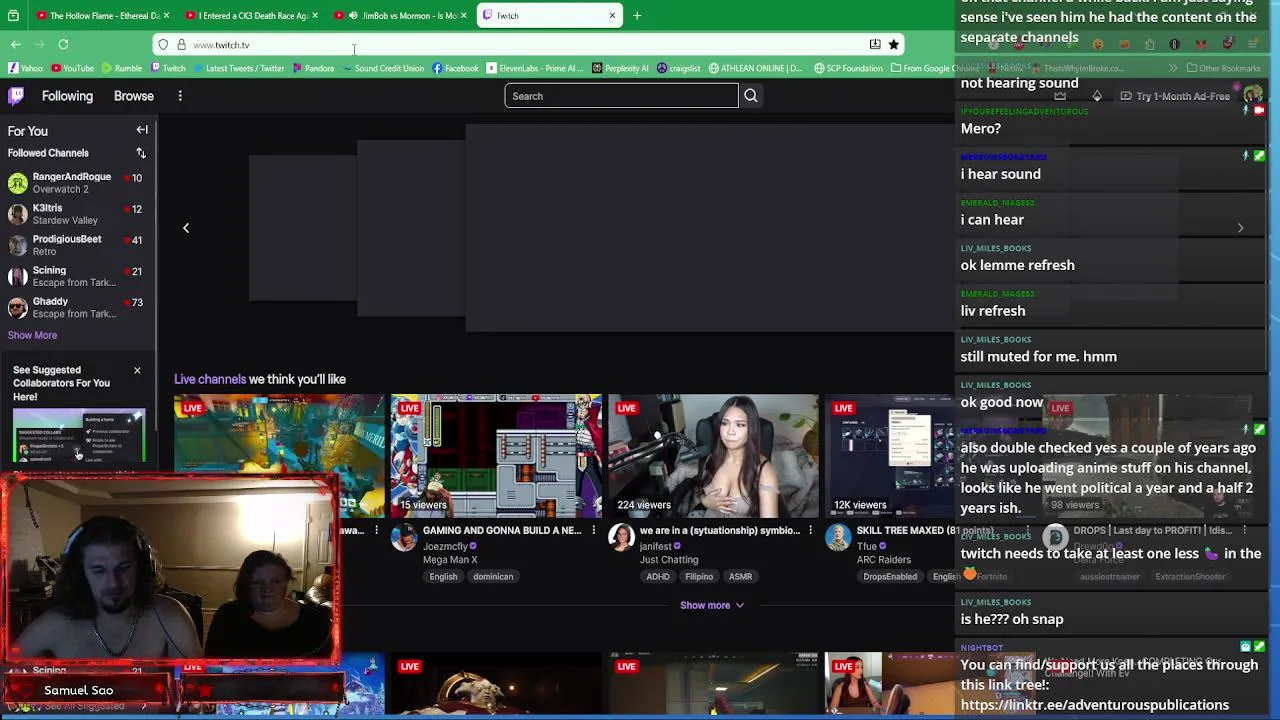Expand followed channels with Show More
The width and height of the screenshot is (1280, 720).
click(x=32, y=335)
